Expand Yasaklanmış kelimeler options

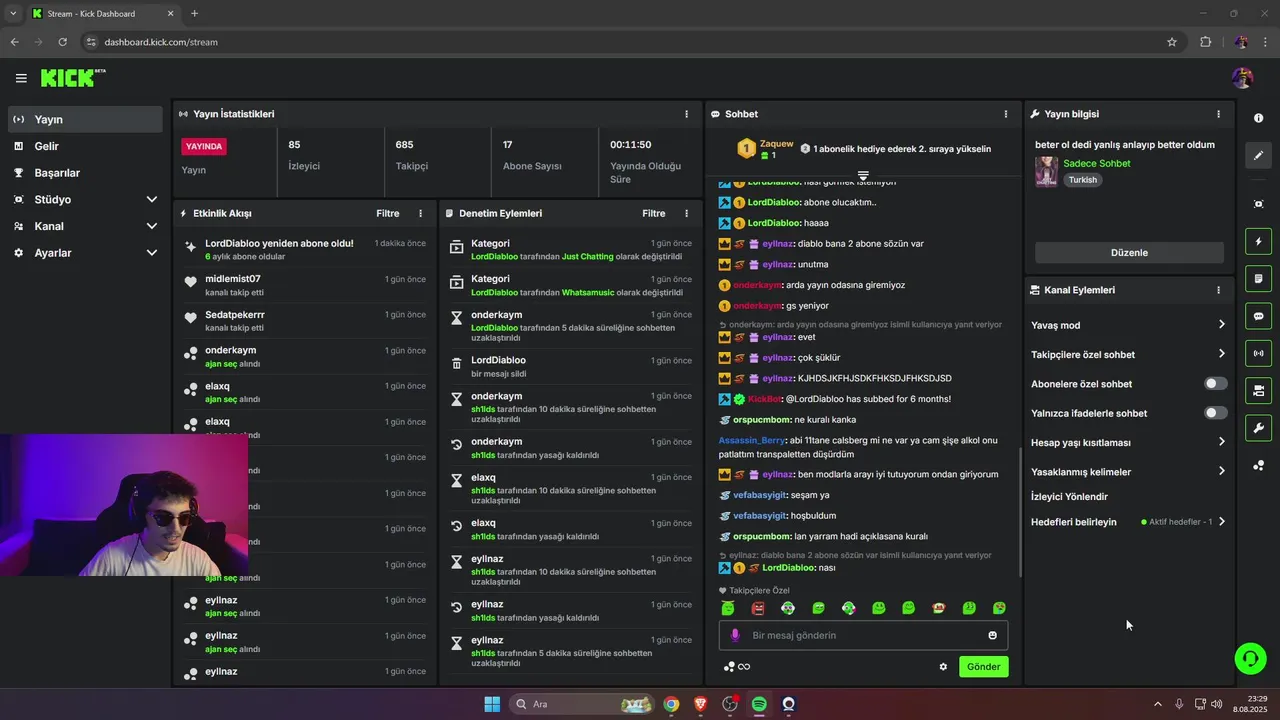pyautogui.click(x=1221, y=471)
